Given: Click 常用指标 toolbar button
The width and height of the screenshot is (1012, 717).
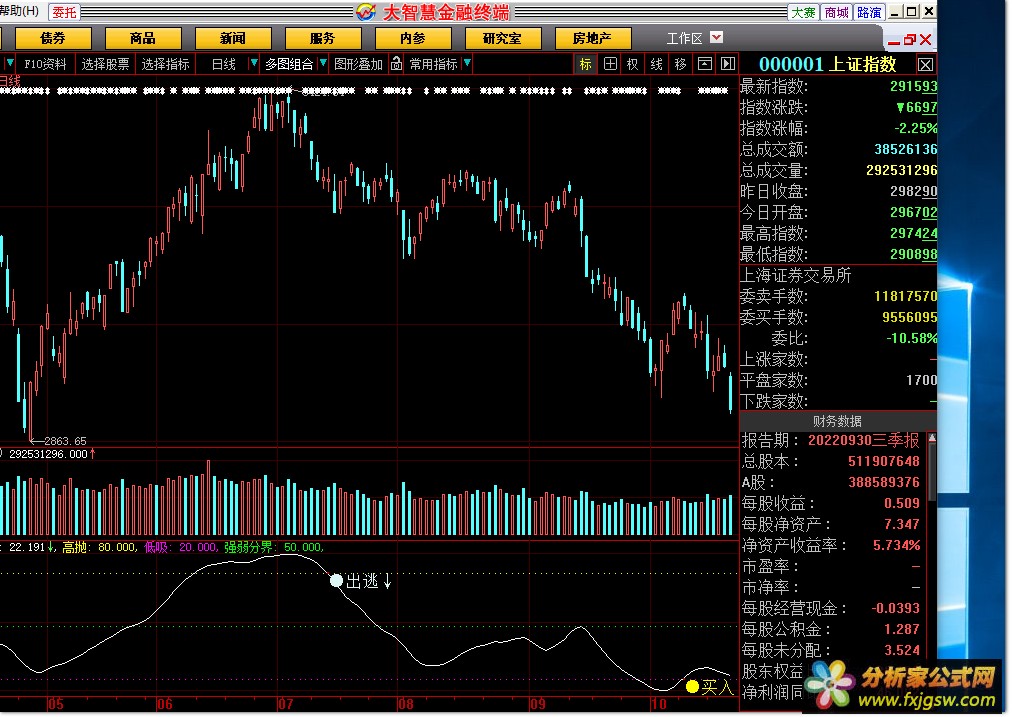Looking at the screenshot, I should coord(433,64).
